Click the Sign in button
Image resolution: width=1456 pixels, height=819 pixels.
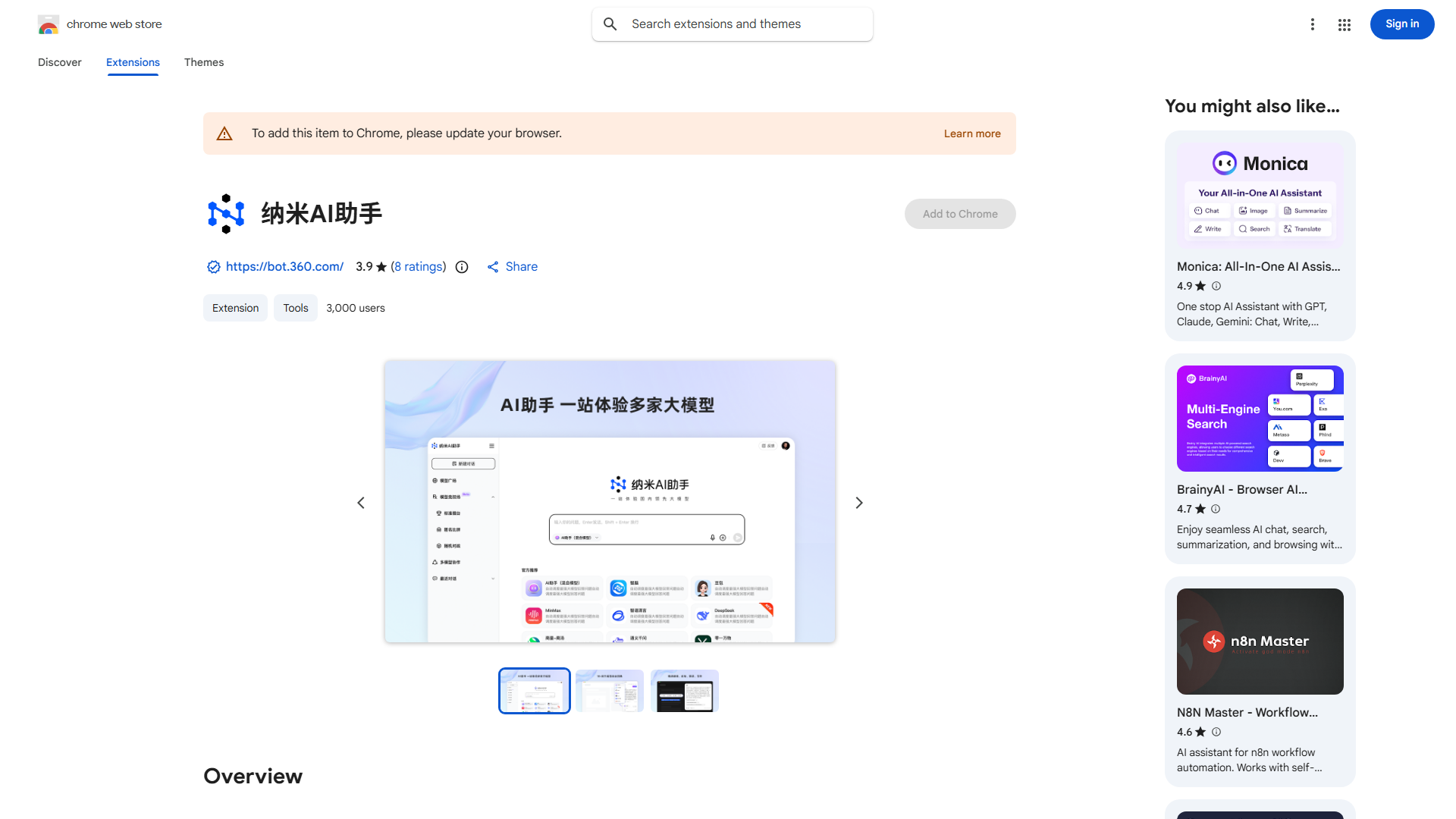[1401, 24]
